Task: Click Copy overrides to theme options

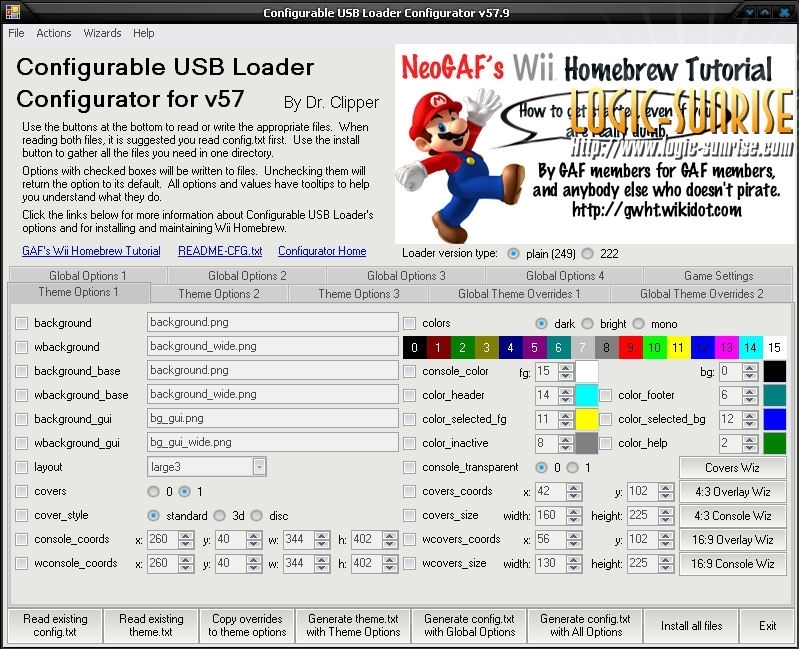Action: 247,625
